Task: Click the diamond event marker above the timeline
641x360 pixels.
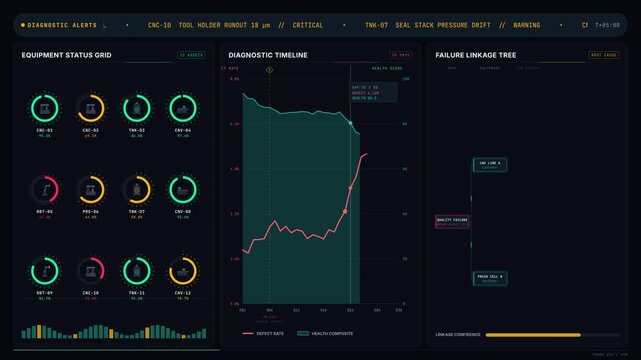Action: coord(269,70)
